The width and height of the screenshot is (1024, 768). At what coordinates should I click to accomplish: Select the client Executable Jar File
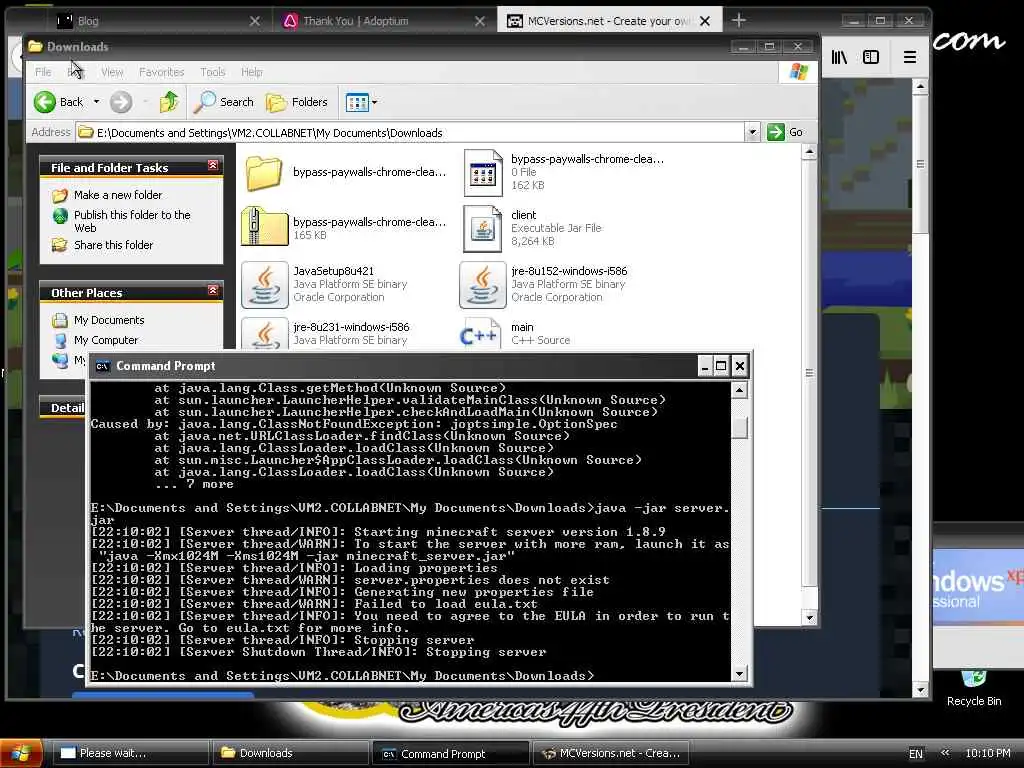click(483, 229)
